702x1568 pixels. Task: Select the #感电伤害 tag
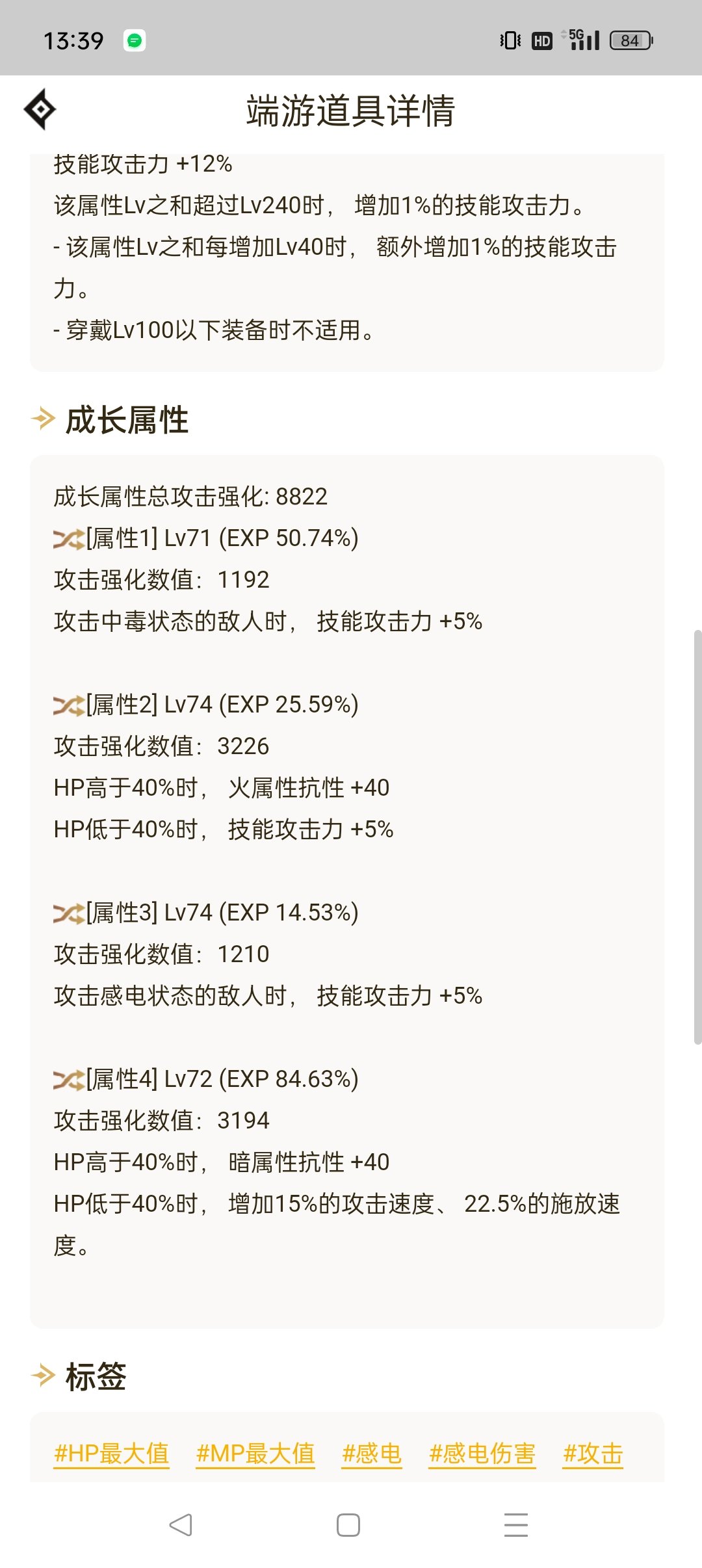pos(482,1453)
